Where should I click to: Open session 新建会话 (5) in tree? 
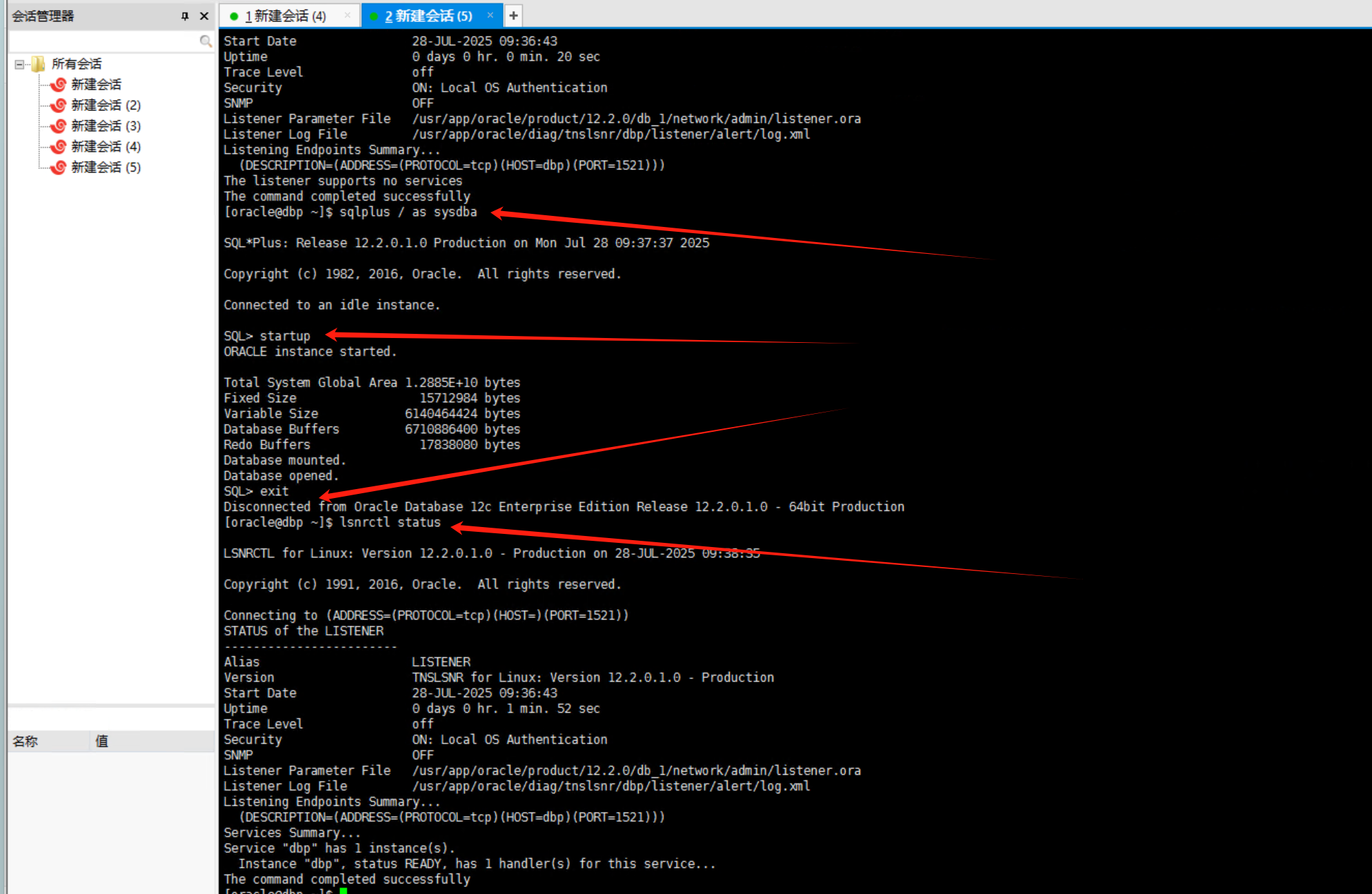pyautogui.click(x=106, y=167)
